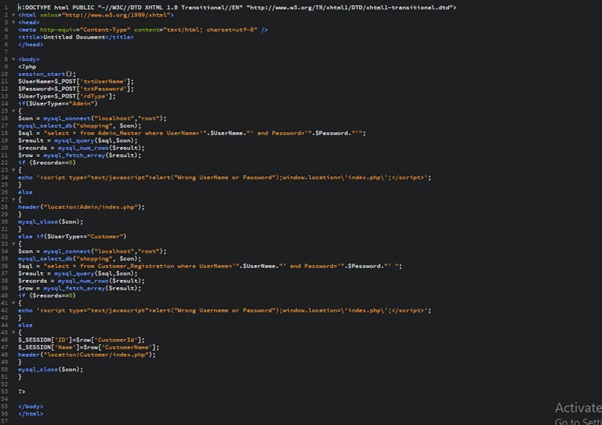Screen dimensions: 602x425
Task: Click the meta http-equiv tag line
Action: pyautogui.click(x=142, y=30)
